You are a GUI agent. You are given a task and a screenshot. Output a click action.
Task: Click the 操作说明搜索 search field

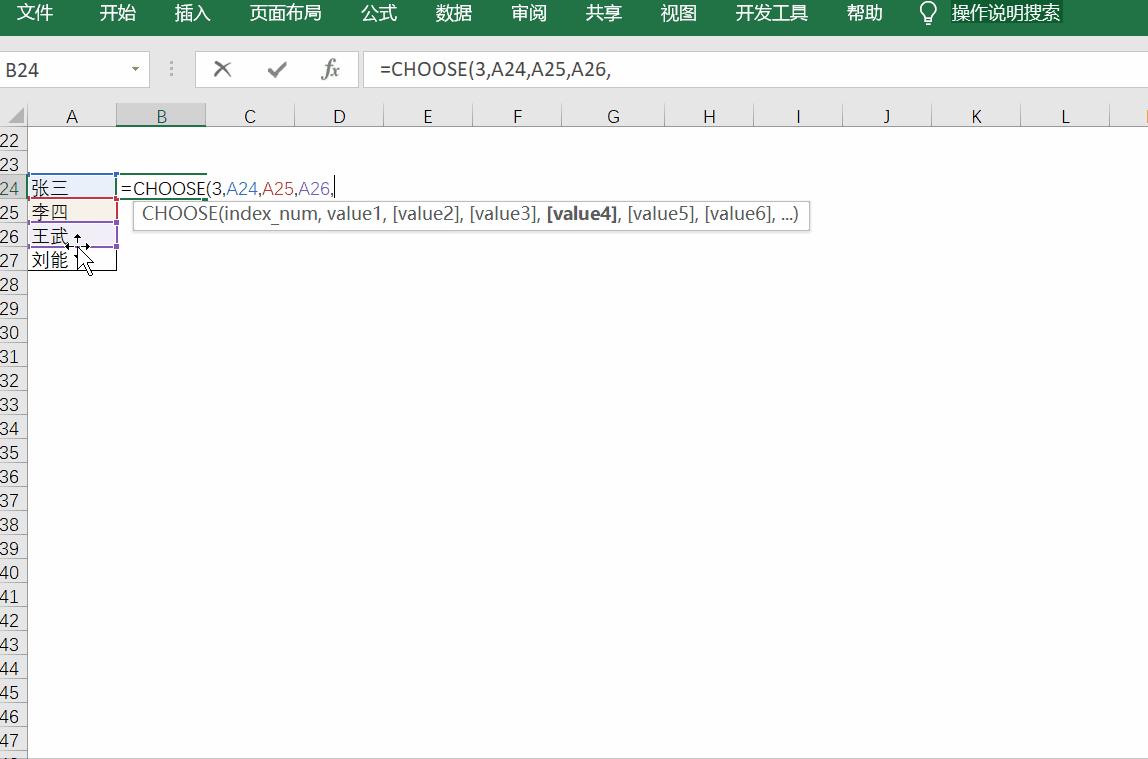[x=1005, y=13]
